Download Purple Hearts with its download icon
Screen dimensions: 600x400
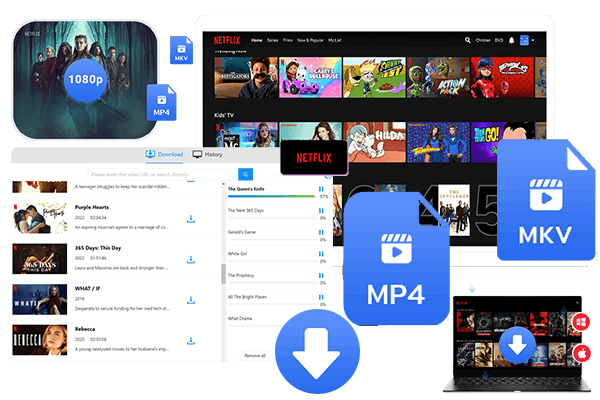click(191, 219)
